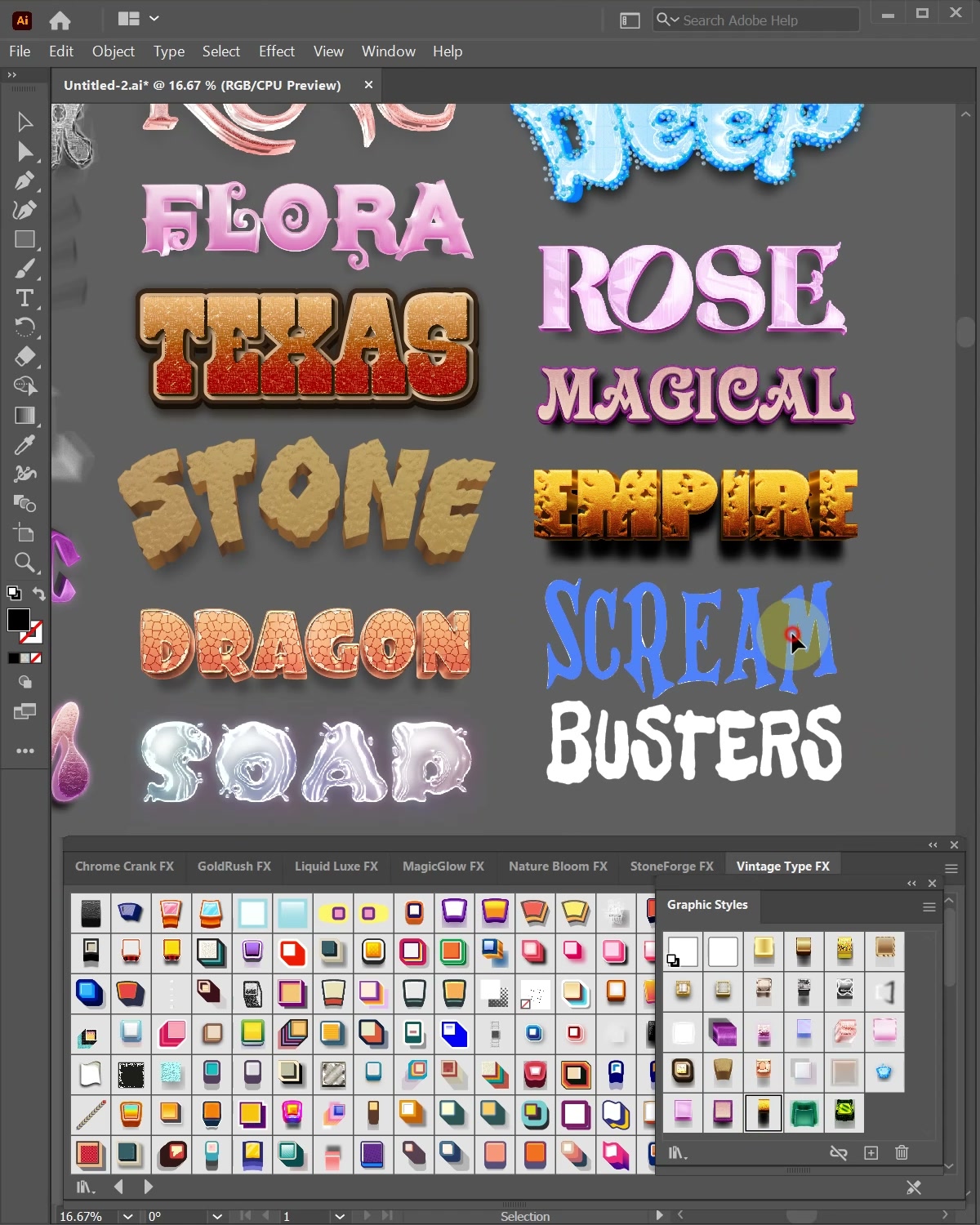Image resolution: width=980 pixels, height=1225 pixels.
Task: Open Graphic Styles Libraries menu icon
Action: (677, 1153)
